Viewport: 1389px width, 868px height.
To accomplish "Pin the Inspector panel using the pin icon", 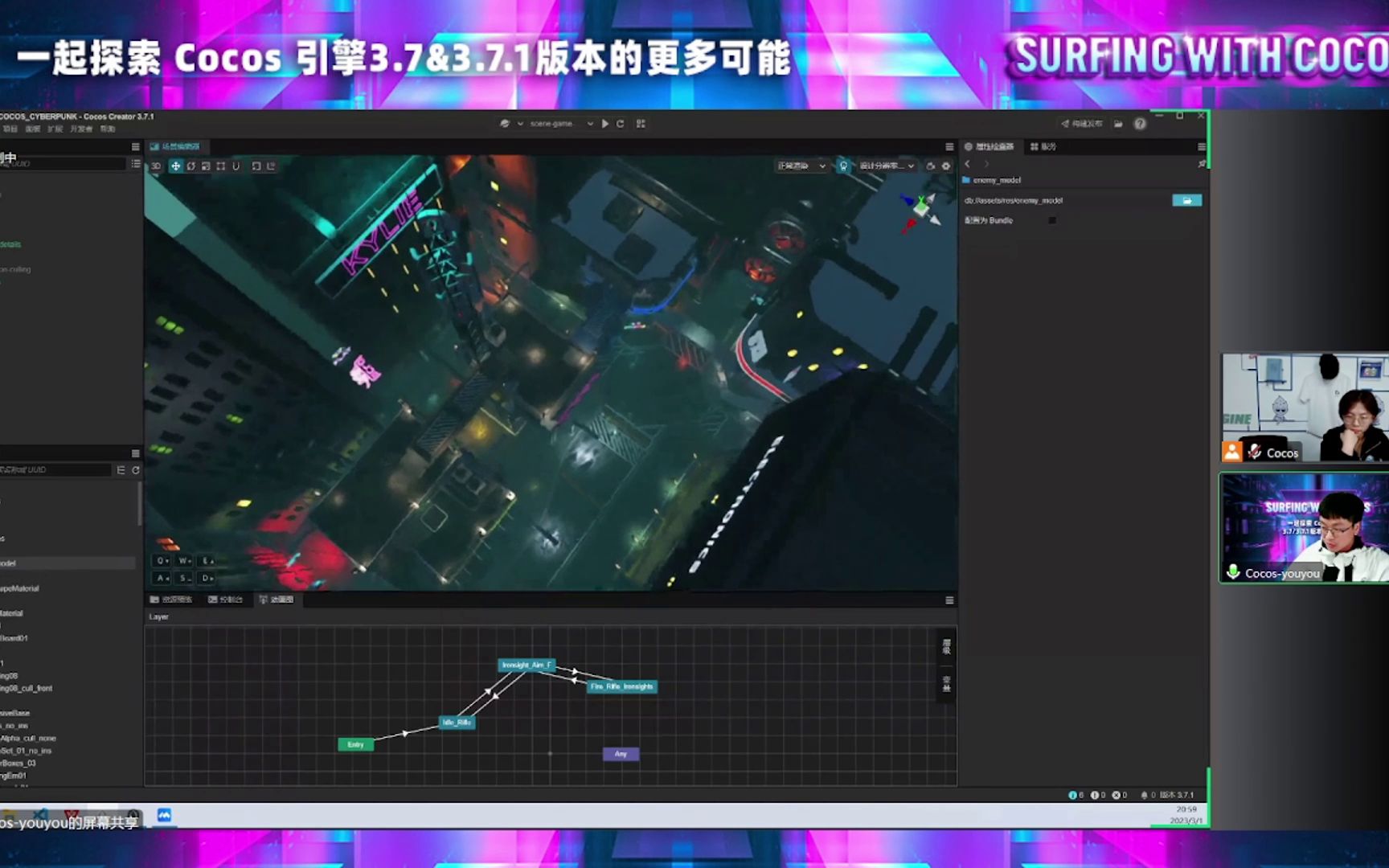I will pos(1201,163).
